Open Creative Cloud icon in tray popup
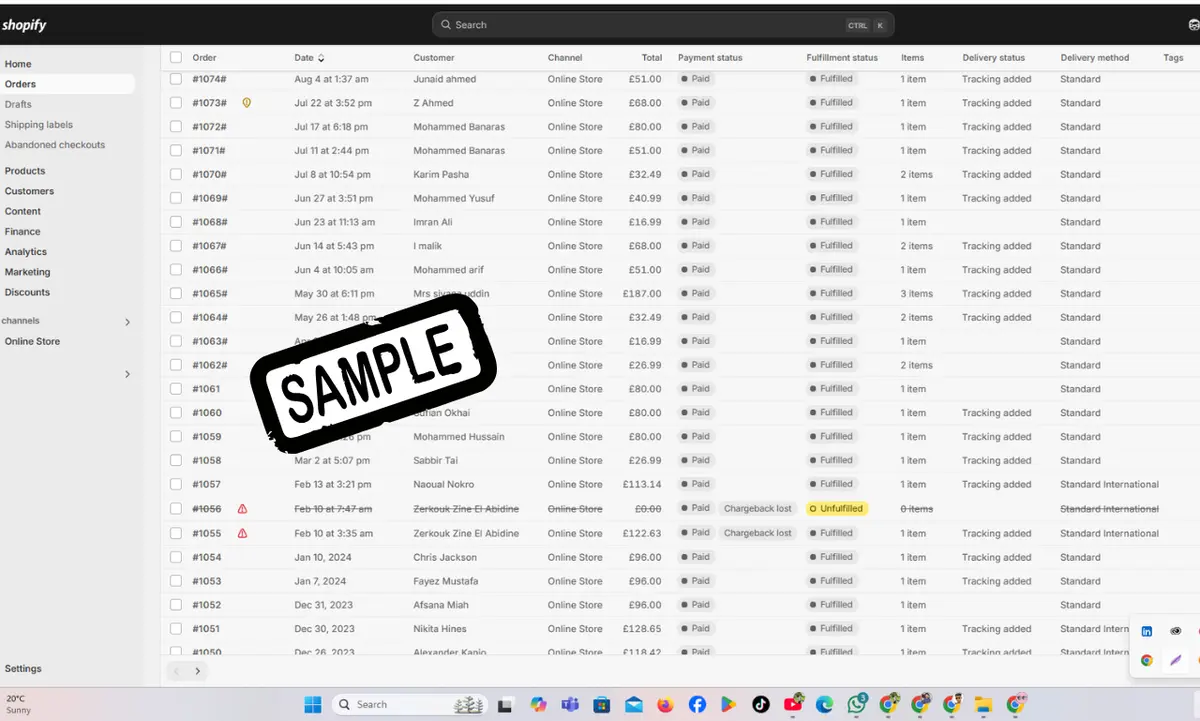 click(1176, 632)
